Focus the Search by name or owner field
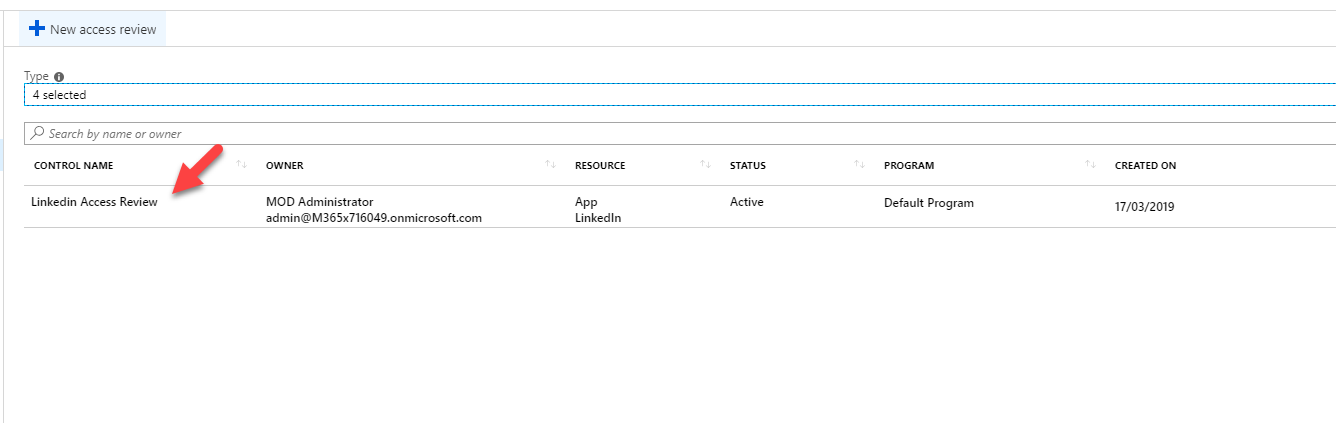This screenshot has width=1336, height=423. pos(680,133)
